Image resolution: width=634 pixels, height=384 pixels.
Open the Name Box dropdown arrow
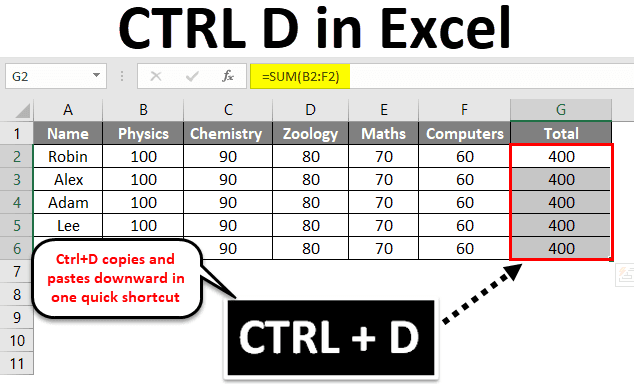point(96,75)
